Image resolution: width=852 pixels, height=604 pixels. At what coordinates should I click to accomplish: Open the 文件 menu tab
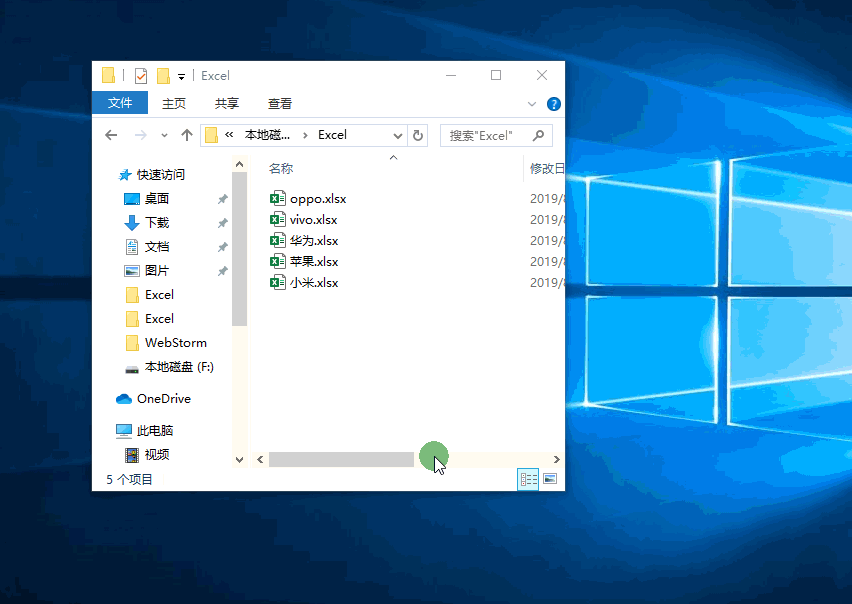click(x=120, y=103)
